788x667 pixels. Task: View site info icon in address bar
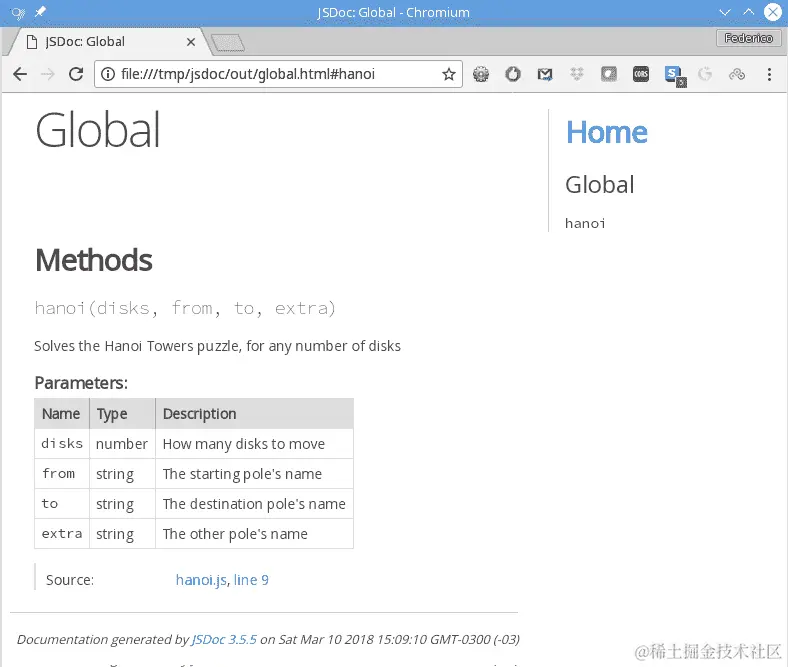(x=108, y=74)
